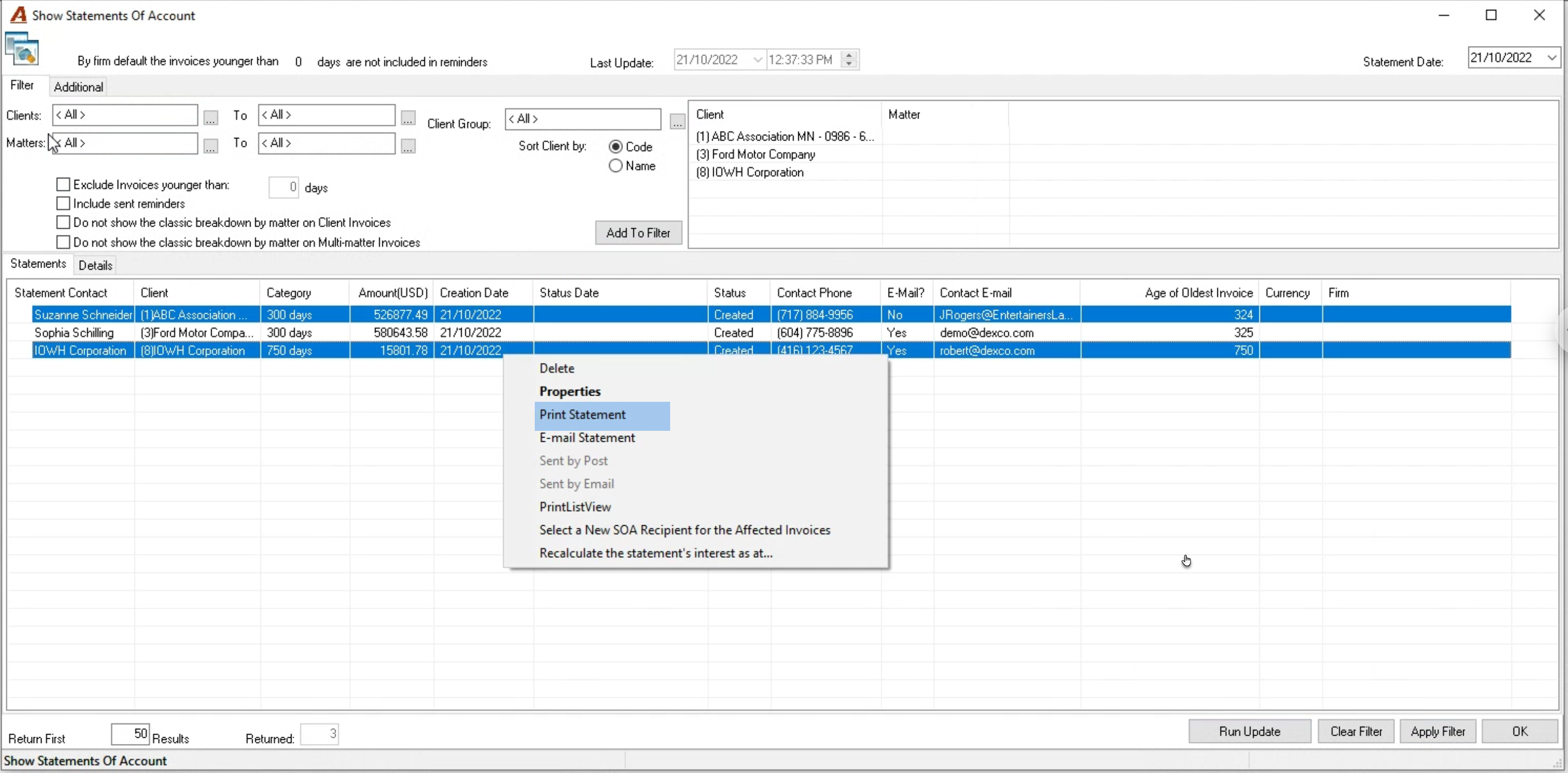1568x773 pixels.
Task: Select Sort Client by Code radio
Action: [x=615, y=147]
